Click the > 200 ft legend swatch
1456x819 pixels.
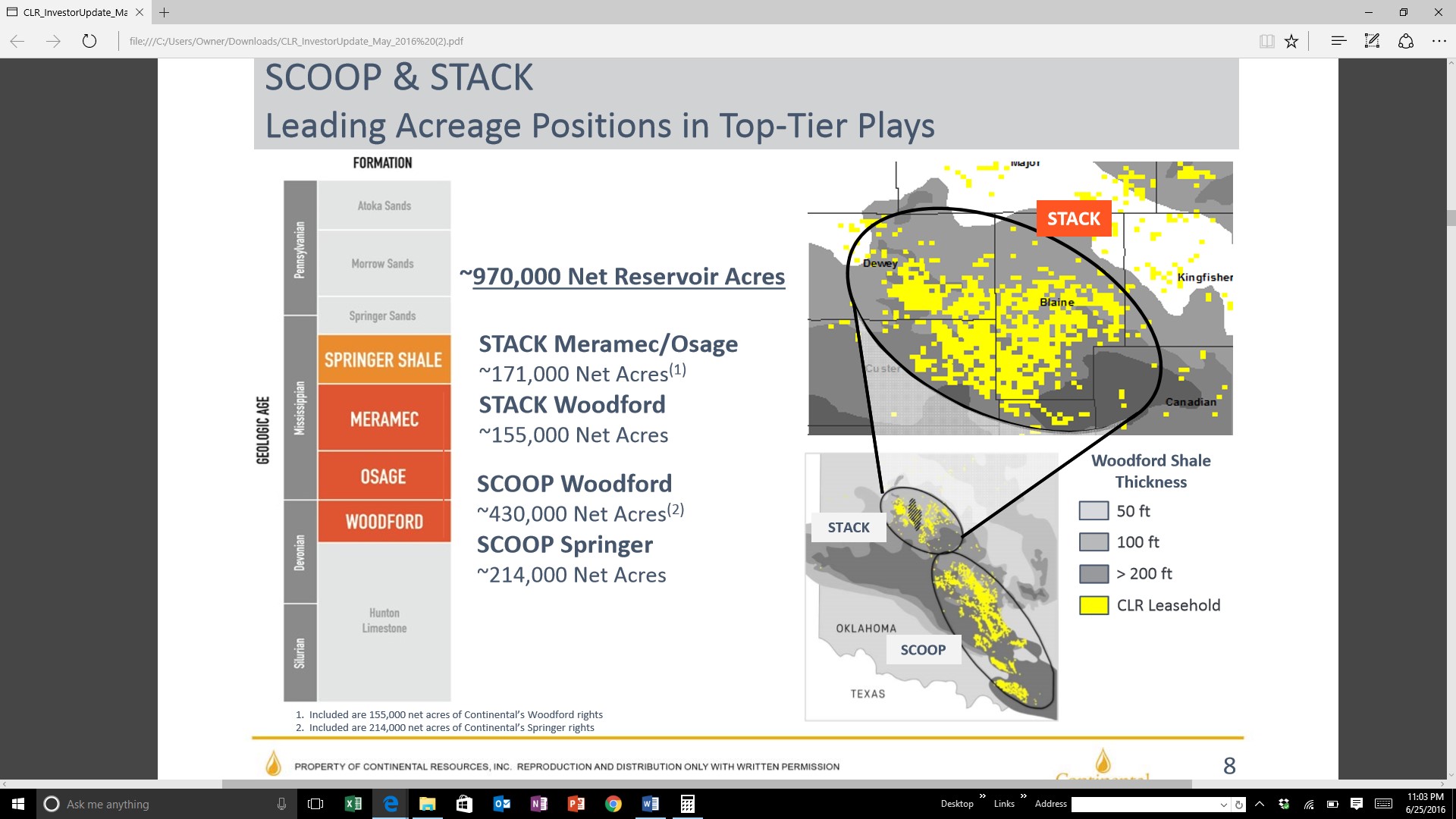point(1094,574)
